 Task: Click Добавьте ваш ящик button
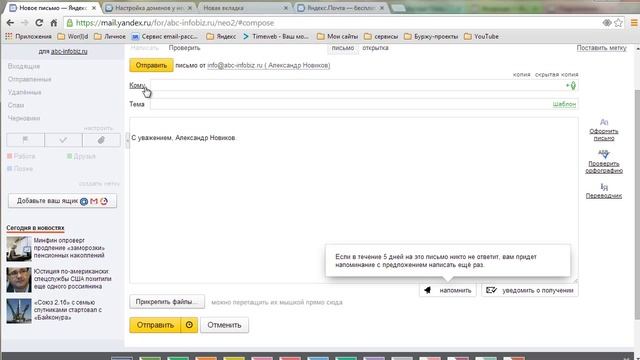tap(62, 201)
